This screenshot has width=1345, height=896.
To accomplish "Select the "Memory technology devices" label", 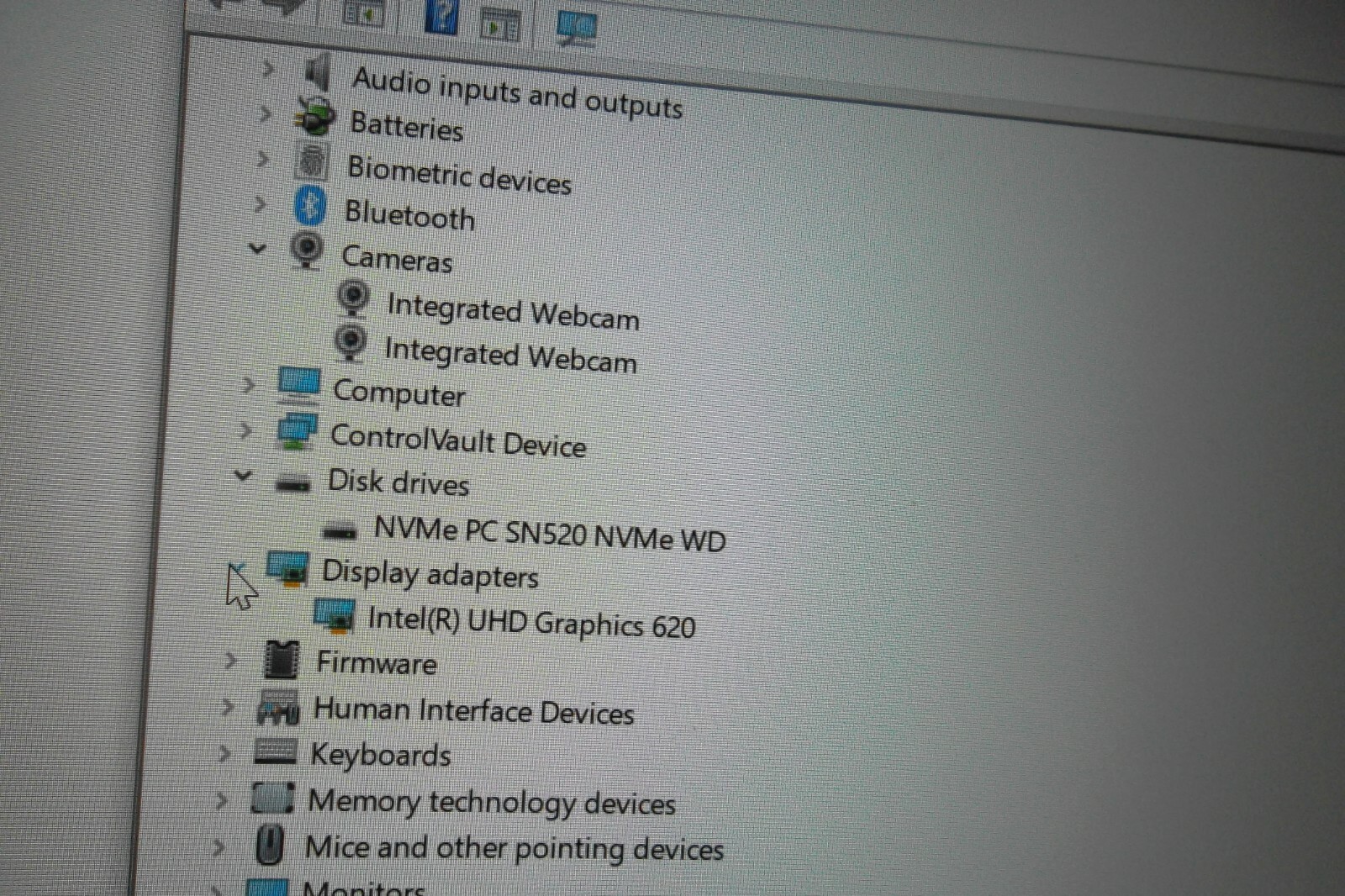I will point(491,802).
